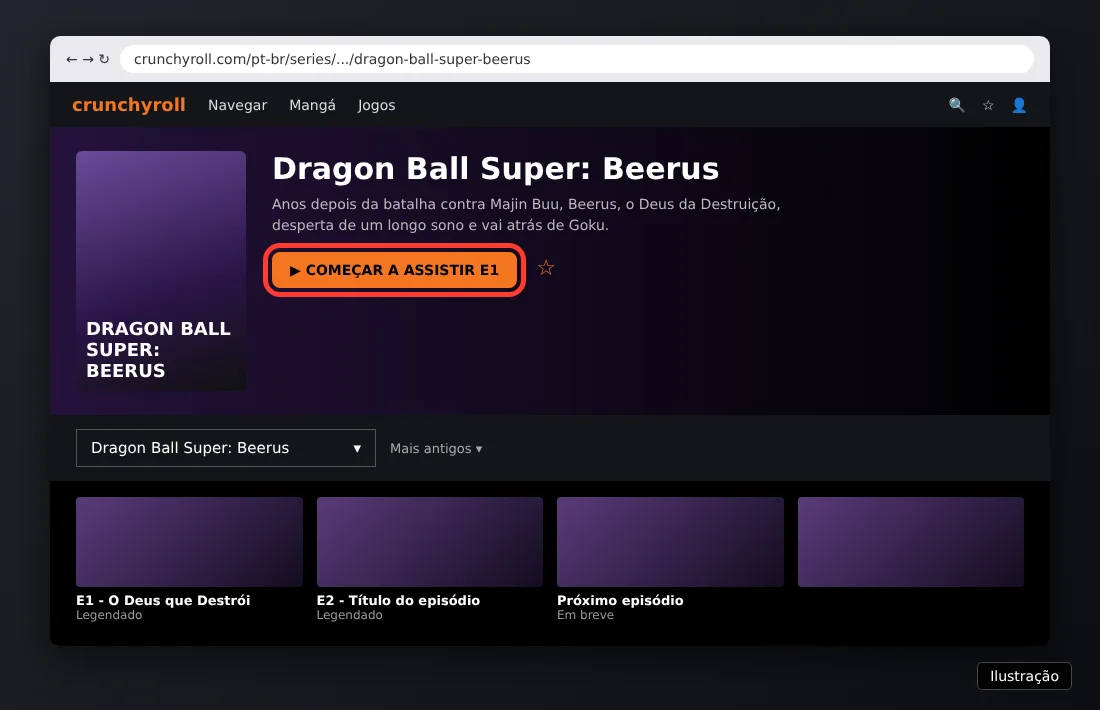Image resolution: width=1100 pixels, height=710 pixels.
Task: Open the E1 episode thumbnail
Action: pyautogui.click(x=189, y=542)
